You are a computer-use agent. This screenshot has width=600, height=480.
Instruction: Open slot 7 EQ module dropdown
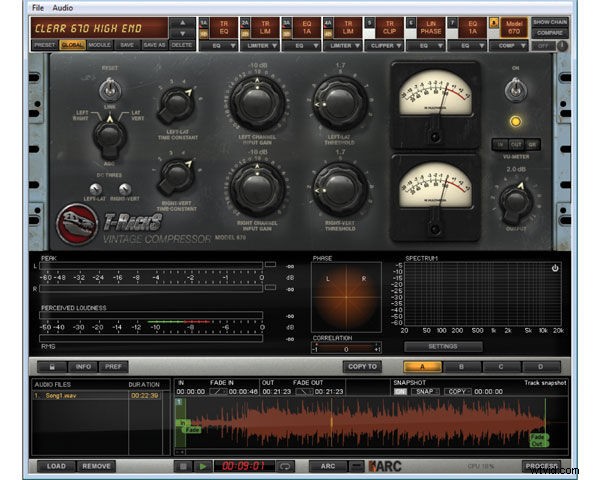click(466, 46)
